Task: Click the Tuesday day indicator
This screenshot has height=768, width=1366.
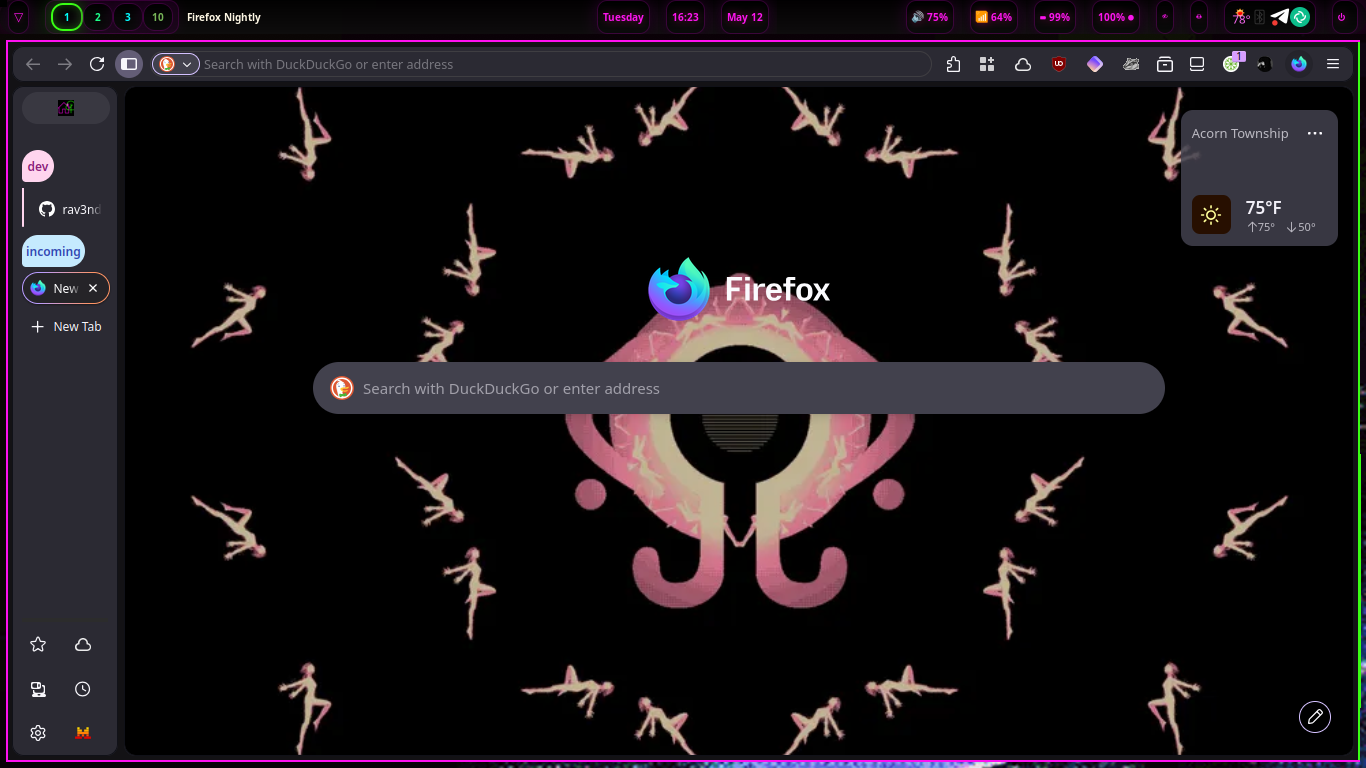Action: [x=623, y=17]
